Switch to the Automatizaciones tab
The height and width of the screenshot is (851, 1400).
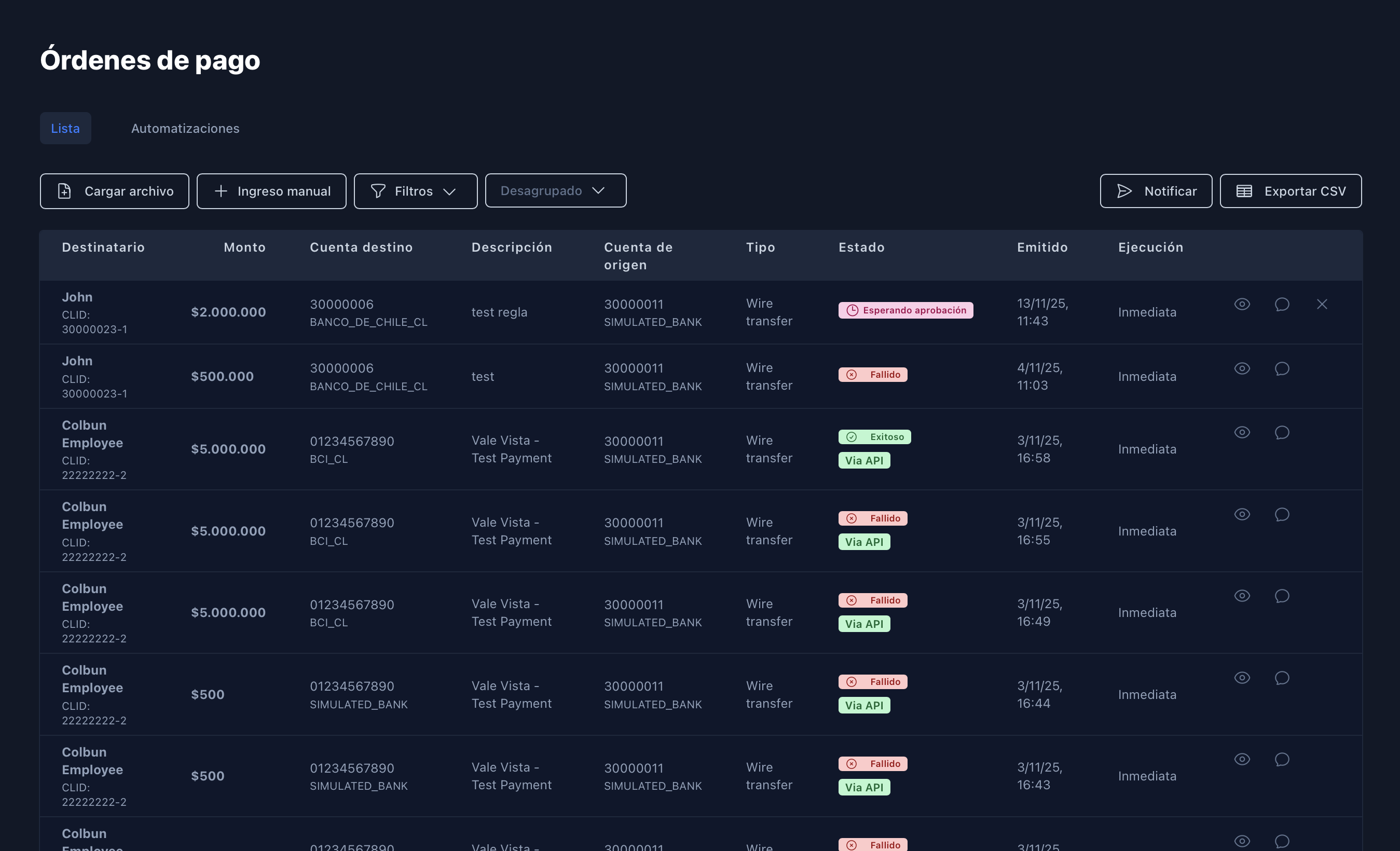pos(185,128)
